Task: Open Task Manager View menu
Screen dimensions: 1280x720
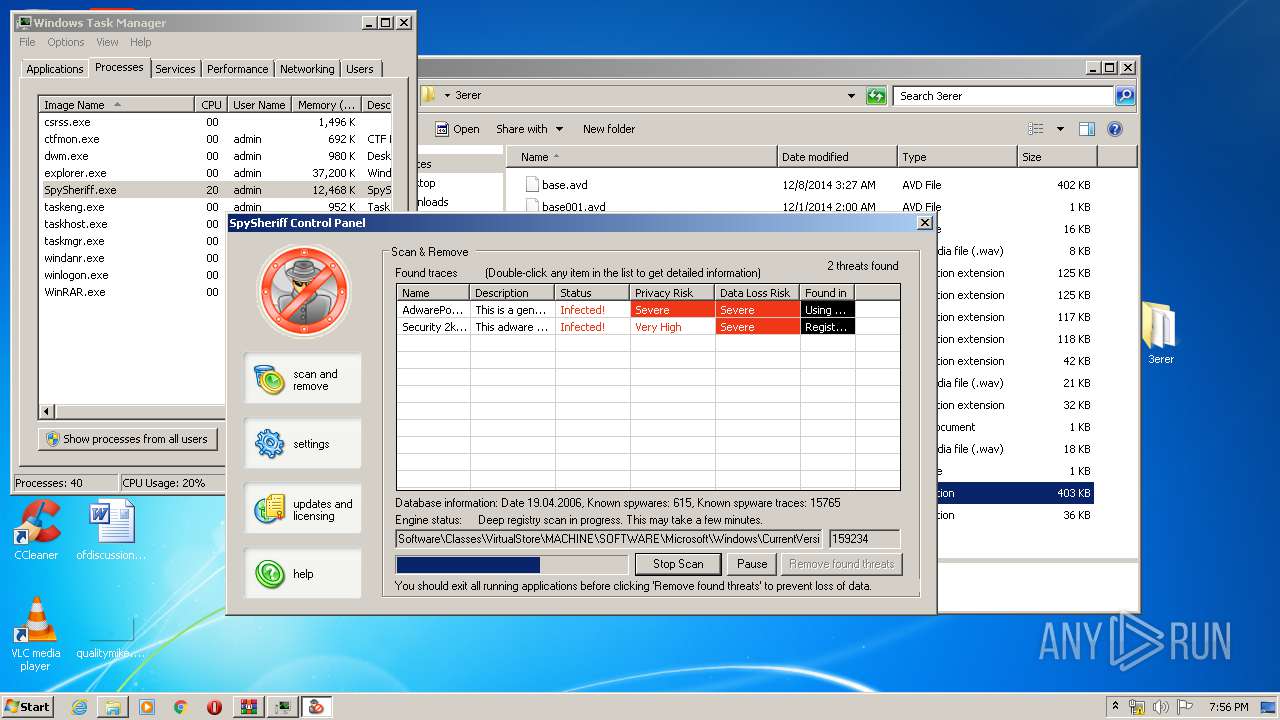Action: point(107,42)
